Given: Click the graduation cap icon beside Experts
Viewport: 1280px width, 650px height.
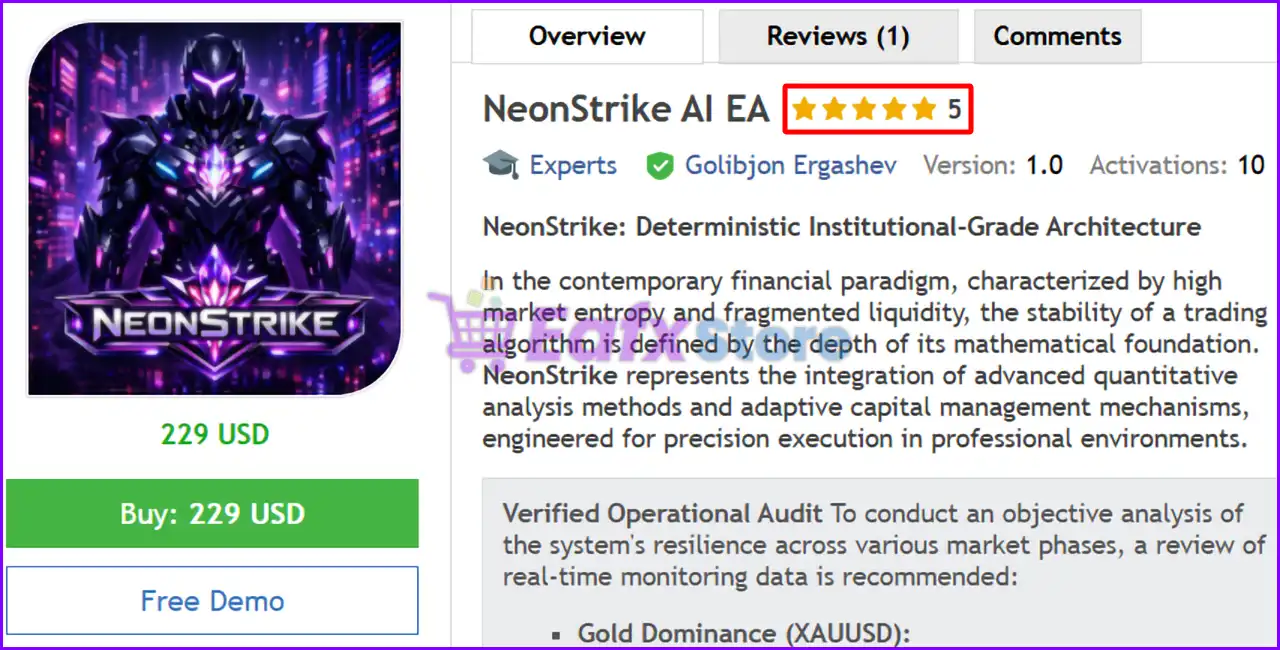Looking at the screenshot, I should pos(501,165).
